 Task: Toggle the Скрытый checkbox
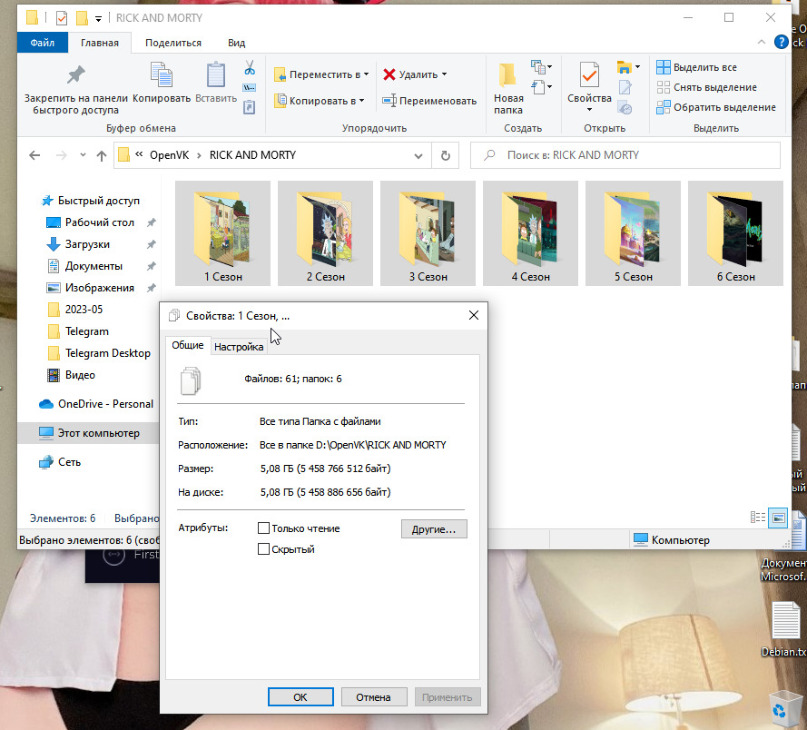click(264, 549)
